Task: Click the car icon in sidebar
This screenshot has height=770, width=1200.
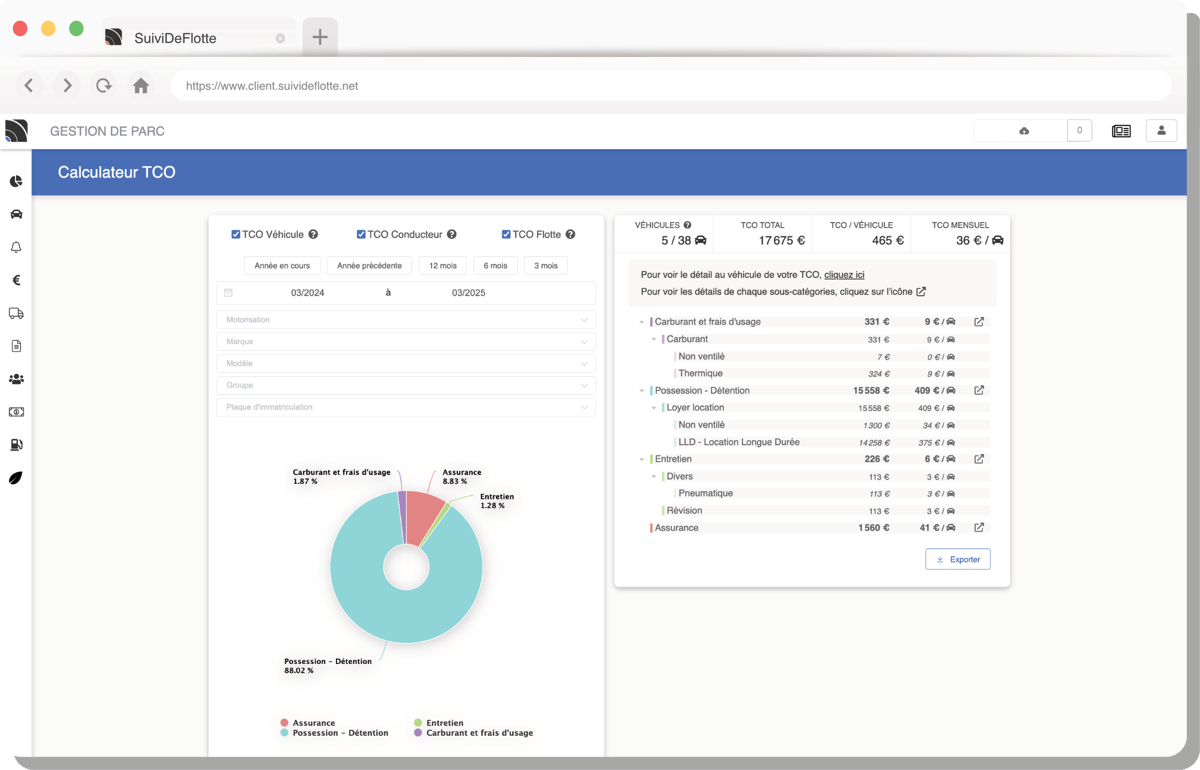Action: pos(16,214)
